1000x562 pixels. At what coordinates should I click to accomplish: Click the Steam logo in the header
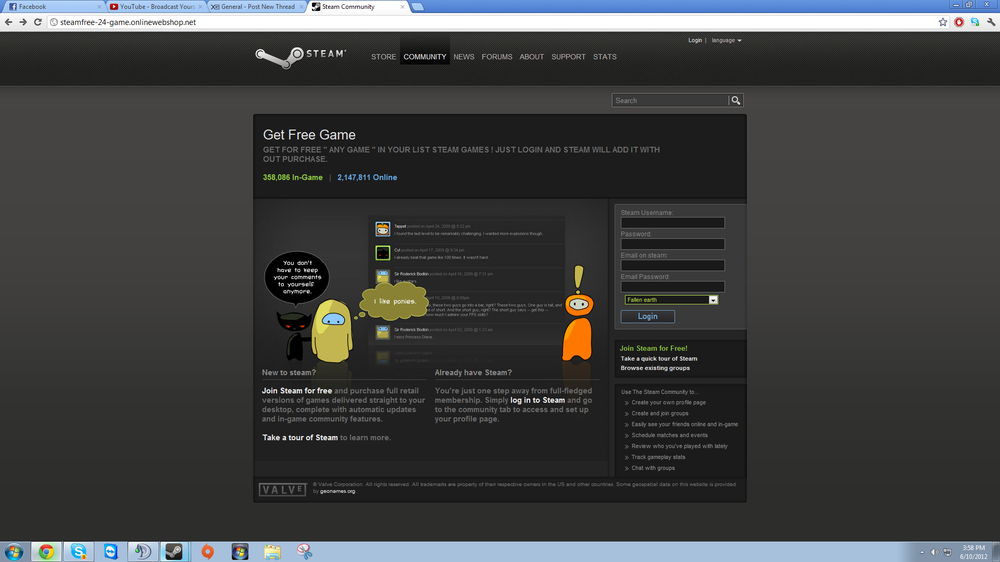pyautogui.click(x=300, y=57)
